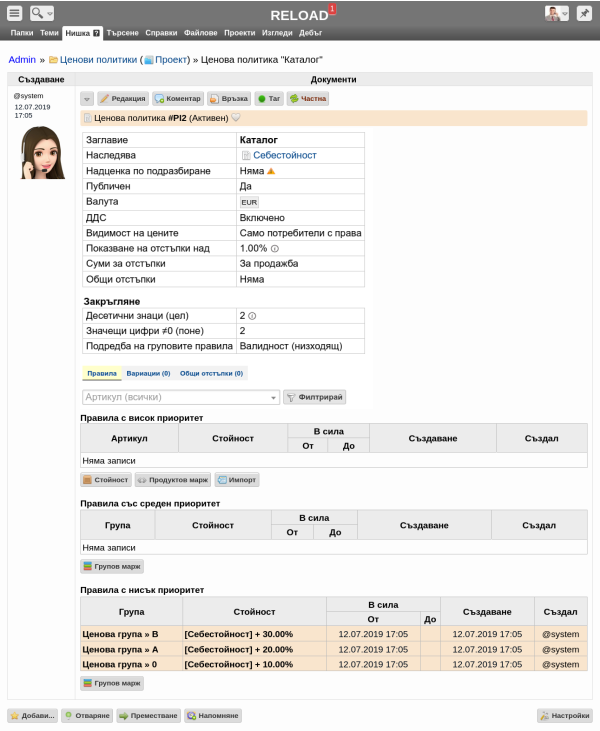600x731 pixels.
Task: Click the Стойност button under high priority
Action: (x=106, y=480)
